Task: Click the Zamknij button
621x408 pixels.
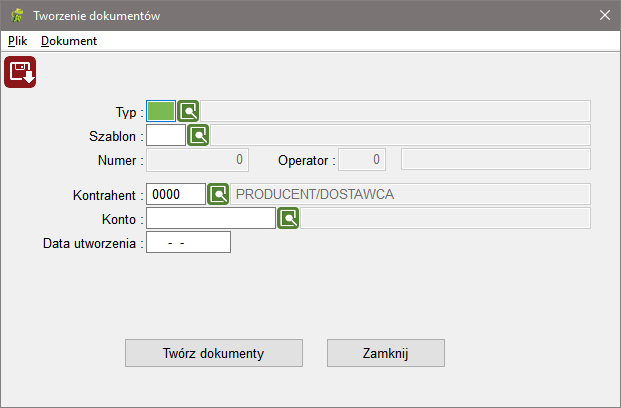Action: pyautogui.click(x=386, y=353)
